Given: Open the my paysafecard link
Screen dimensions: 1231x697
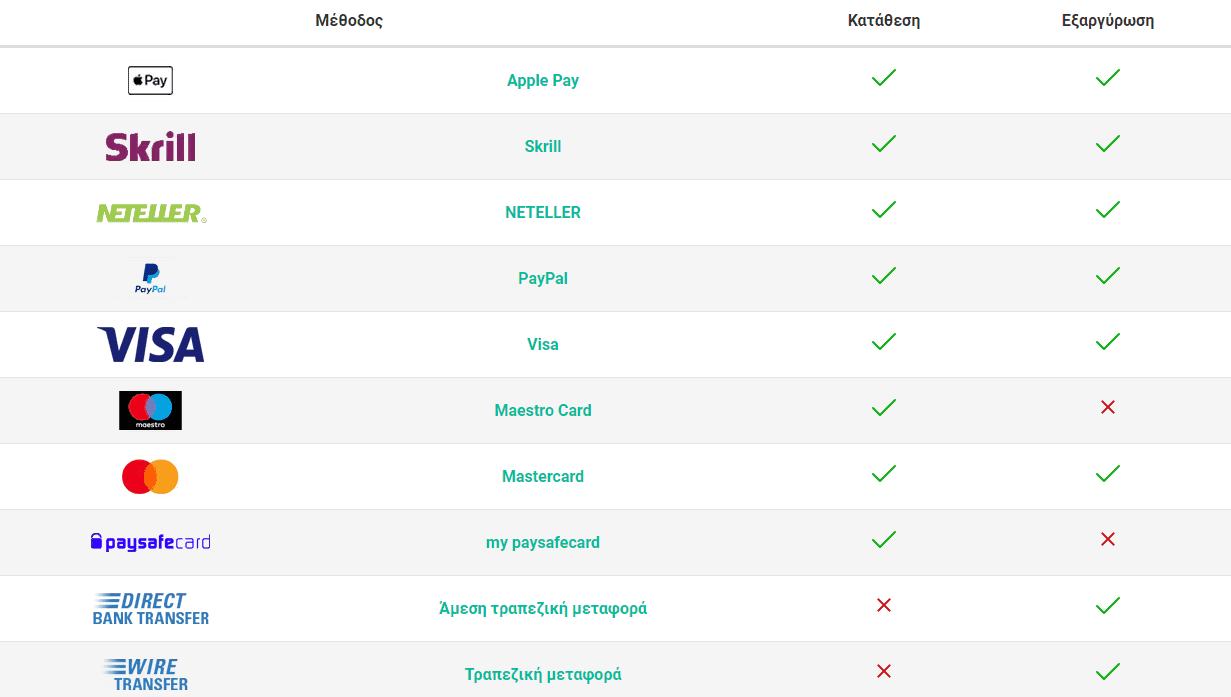Looking at the screenshot, I should (543, 543).
